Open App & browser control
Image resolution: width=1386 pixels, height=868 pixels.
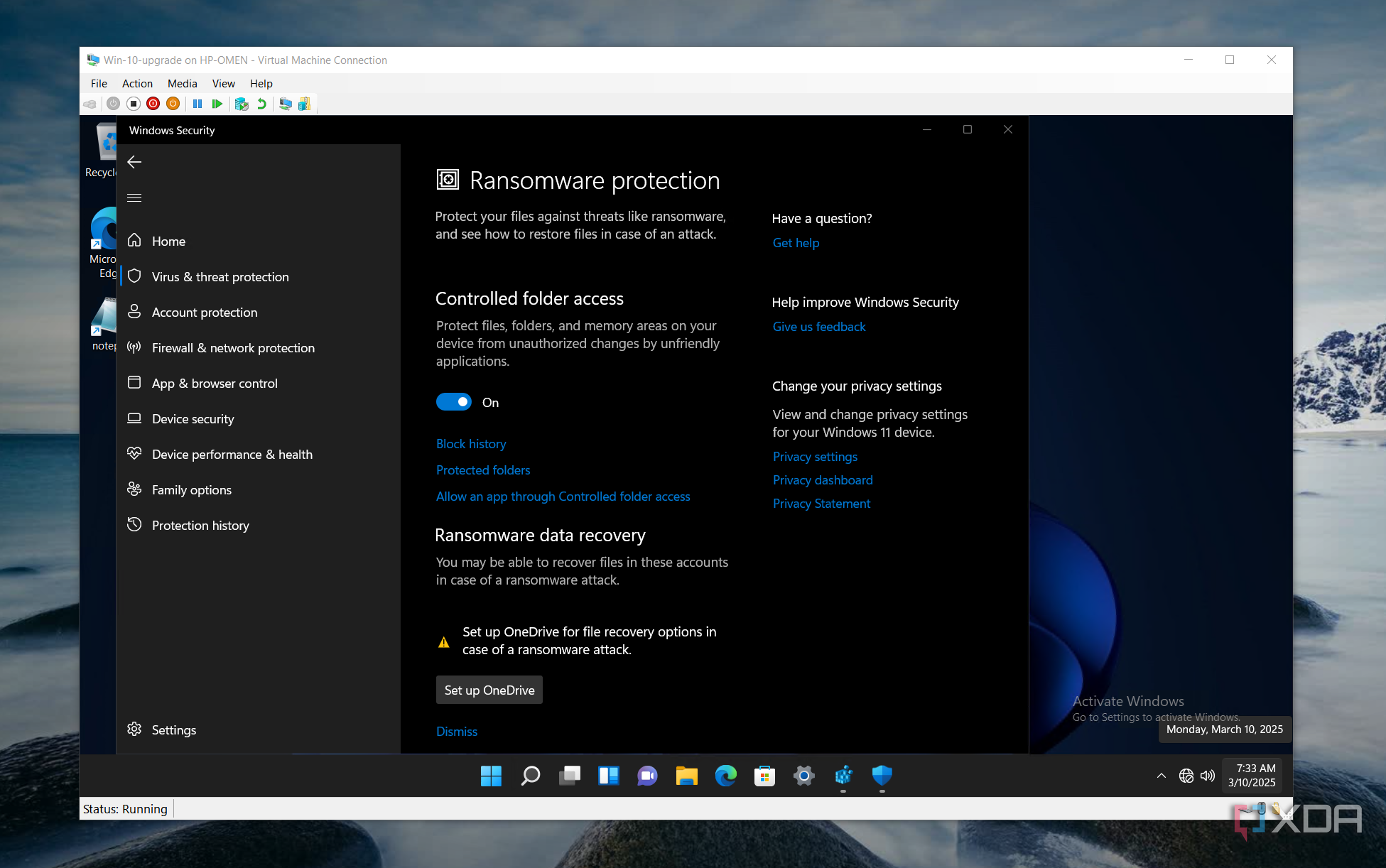pos(259,383)
